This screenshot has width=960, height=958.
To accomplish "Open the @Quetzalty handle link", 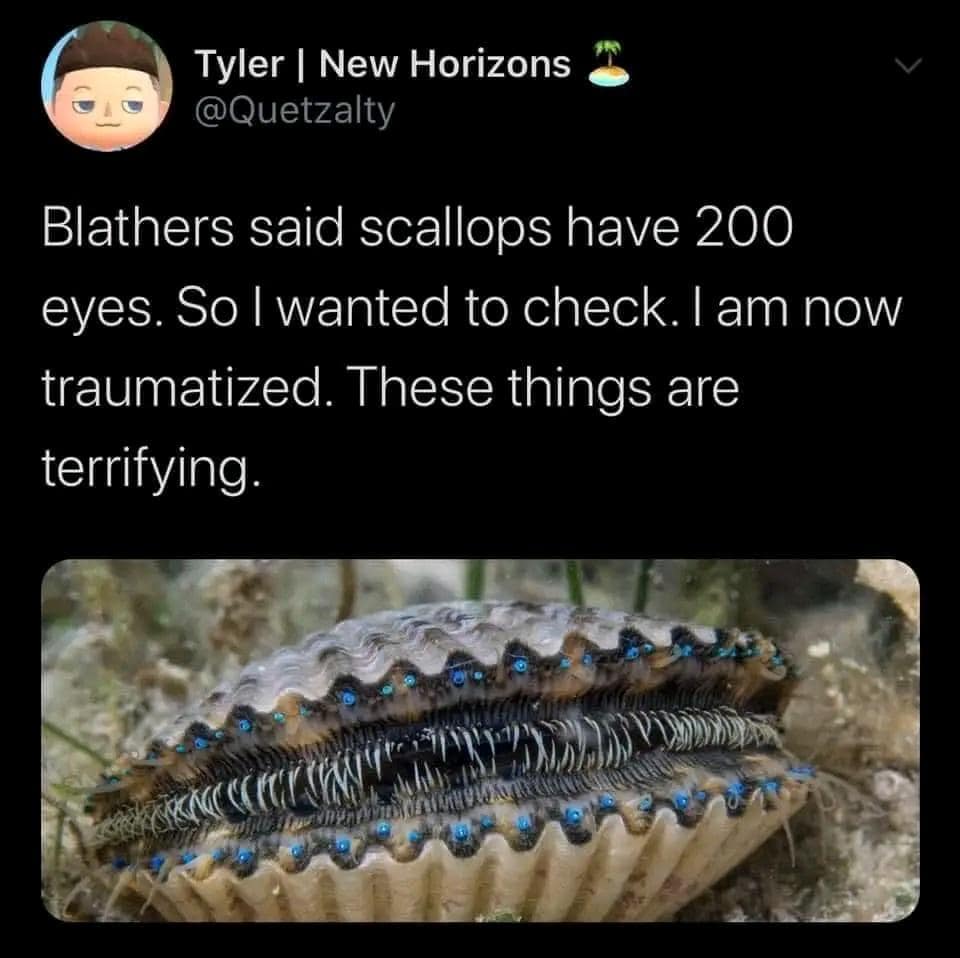I will [x=294, y=110].
